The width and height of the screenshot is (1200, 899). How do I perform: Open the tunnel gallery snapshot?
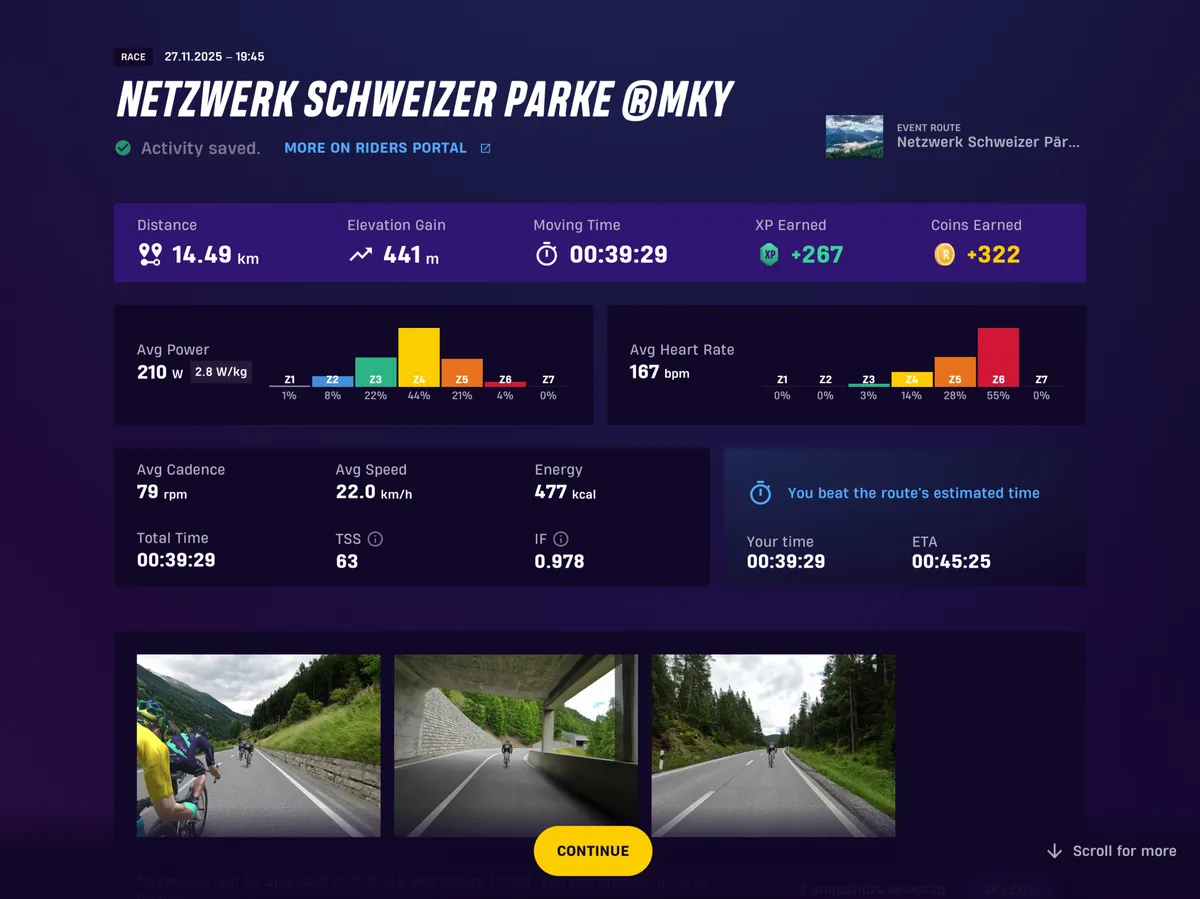tap(516, 746)
